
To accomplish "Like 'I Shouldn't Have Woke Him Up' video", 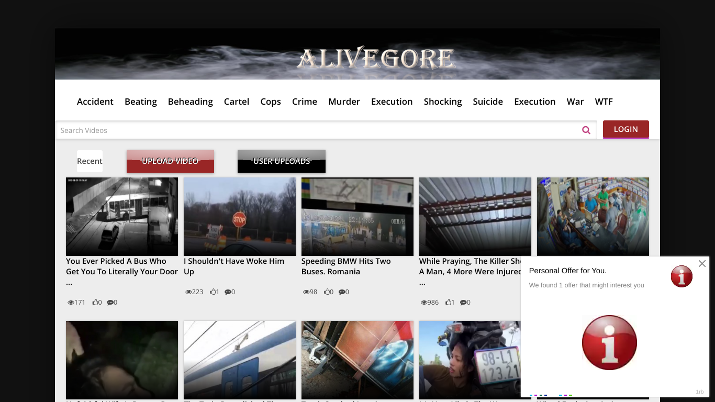I will tap(213, 292).
